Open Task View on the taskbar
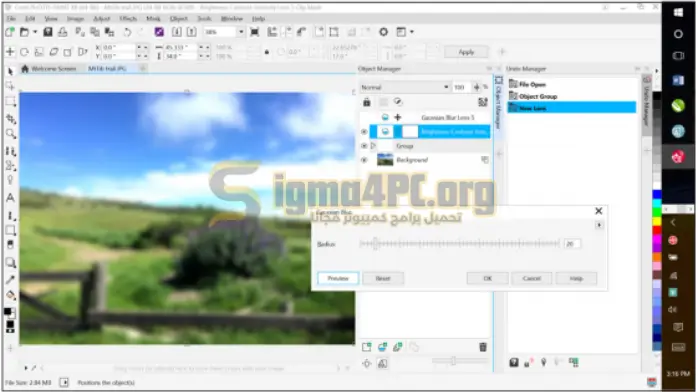Screen dimensions: 698x392 678,56
